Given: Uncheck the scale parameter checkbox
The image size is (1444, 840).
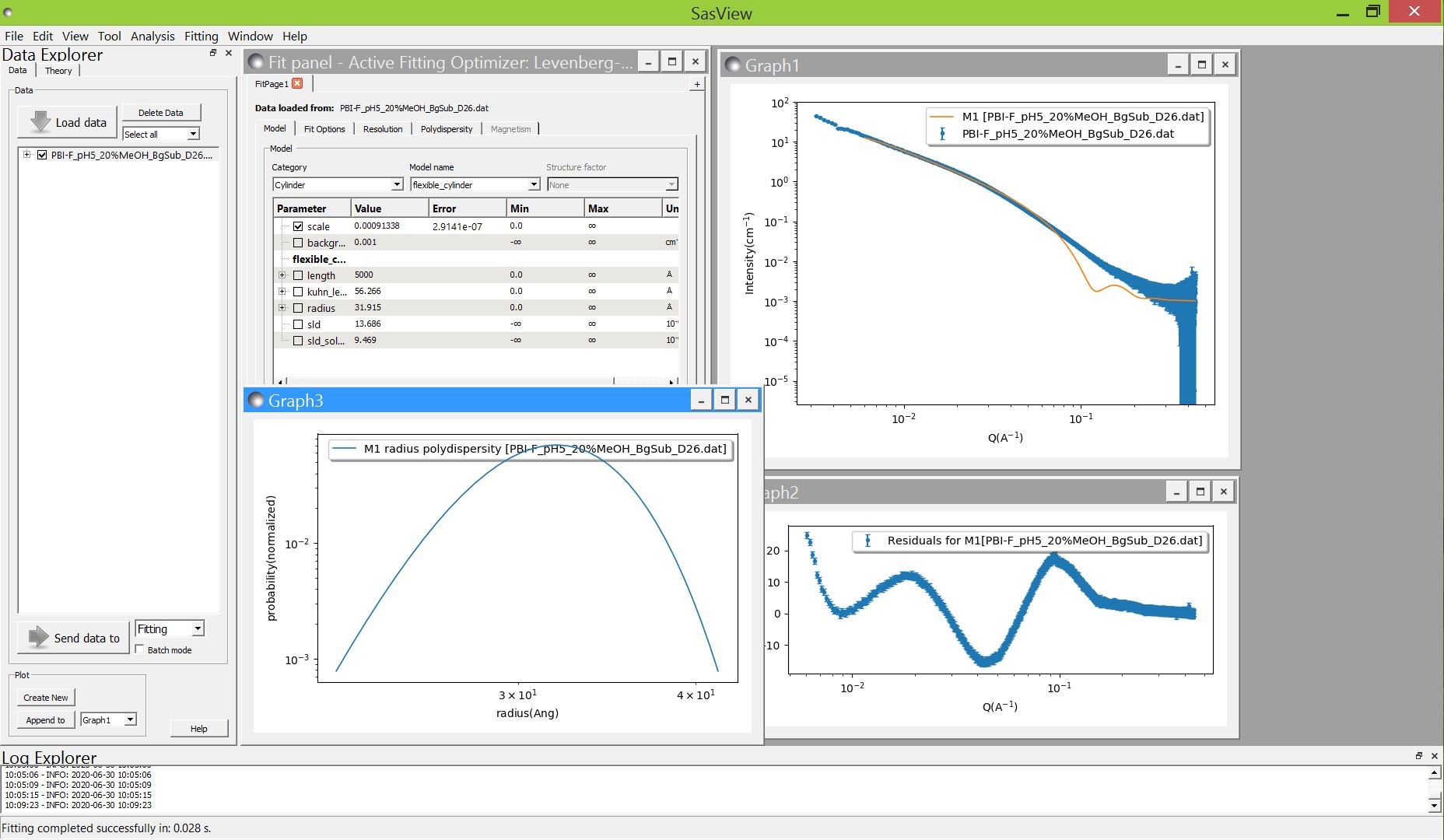Looking at the screenshot, I should (298, 226).
